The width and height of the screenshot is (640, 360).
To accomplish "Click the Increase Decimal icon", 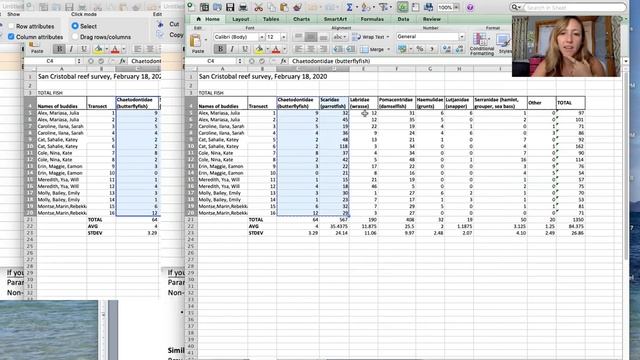I will click(447, 49).
